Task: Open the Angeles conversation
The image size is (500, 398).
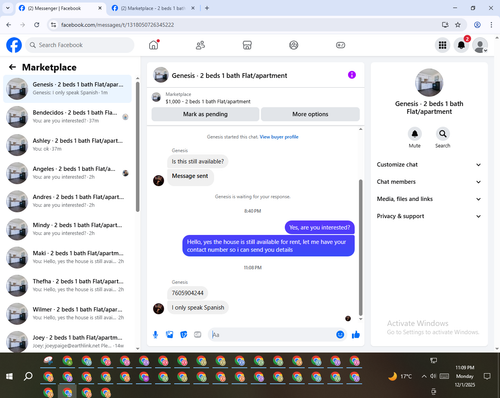Action: tap(67, 173)
